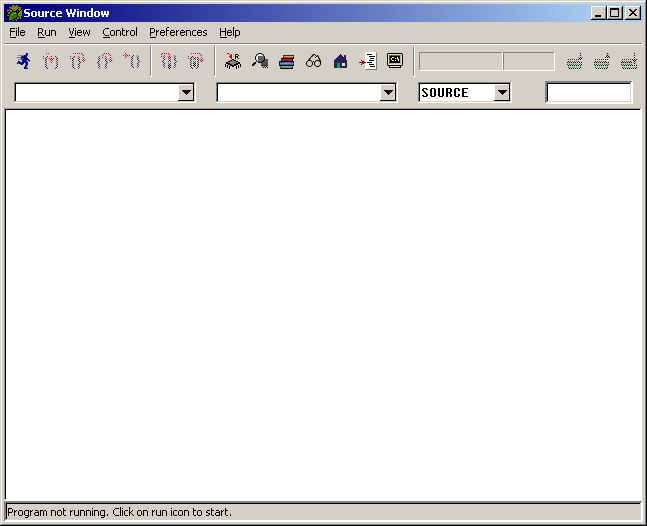Expand the function name dropdown arrow
The height and width of the screenshot is (526, 647).
388,92
